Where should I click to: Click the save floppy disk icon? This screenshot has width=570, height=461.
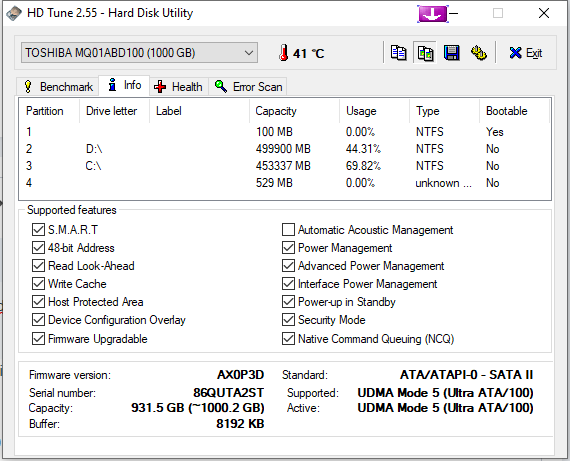pos(451,53)
